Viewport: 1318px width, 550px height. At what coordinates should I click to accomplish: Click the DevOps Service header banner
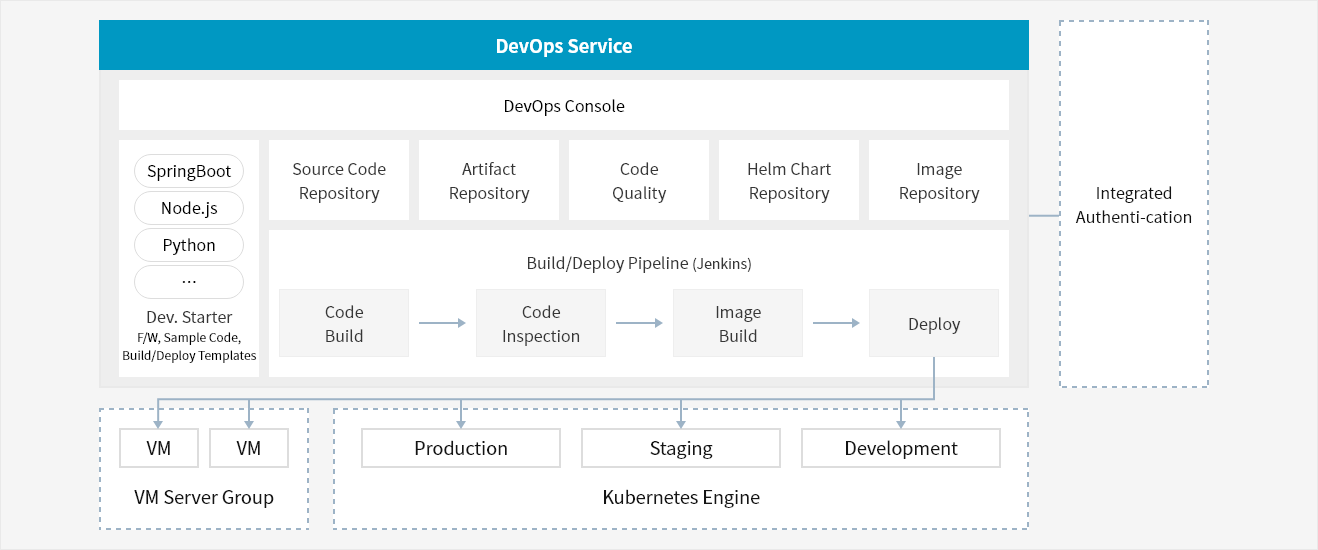coord(564,46)
